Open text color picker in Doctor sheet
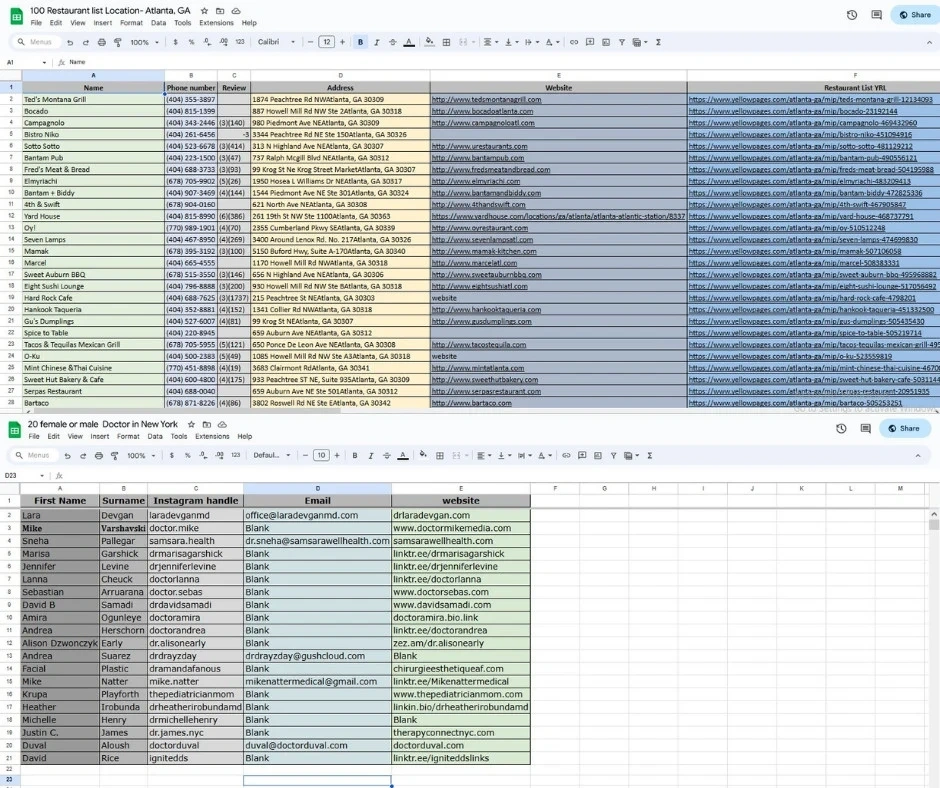The width and height of the screenshot is (940, 788). [x=403, y=456]
